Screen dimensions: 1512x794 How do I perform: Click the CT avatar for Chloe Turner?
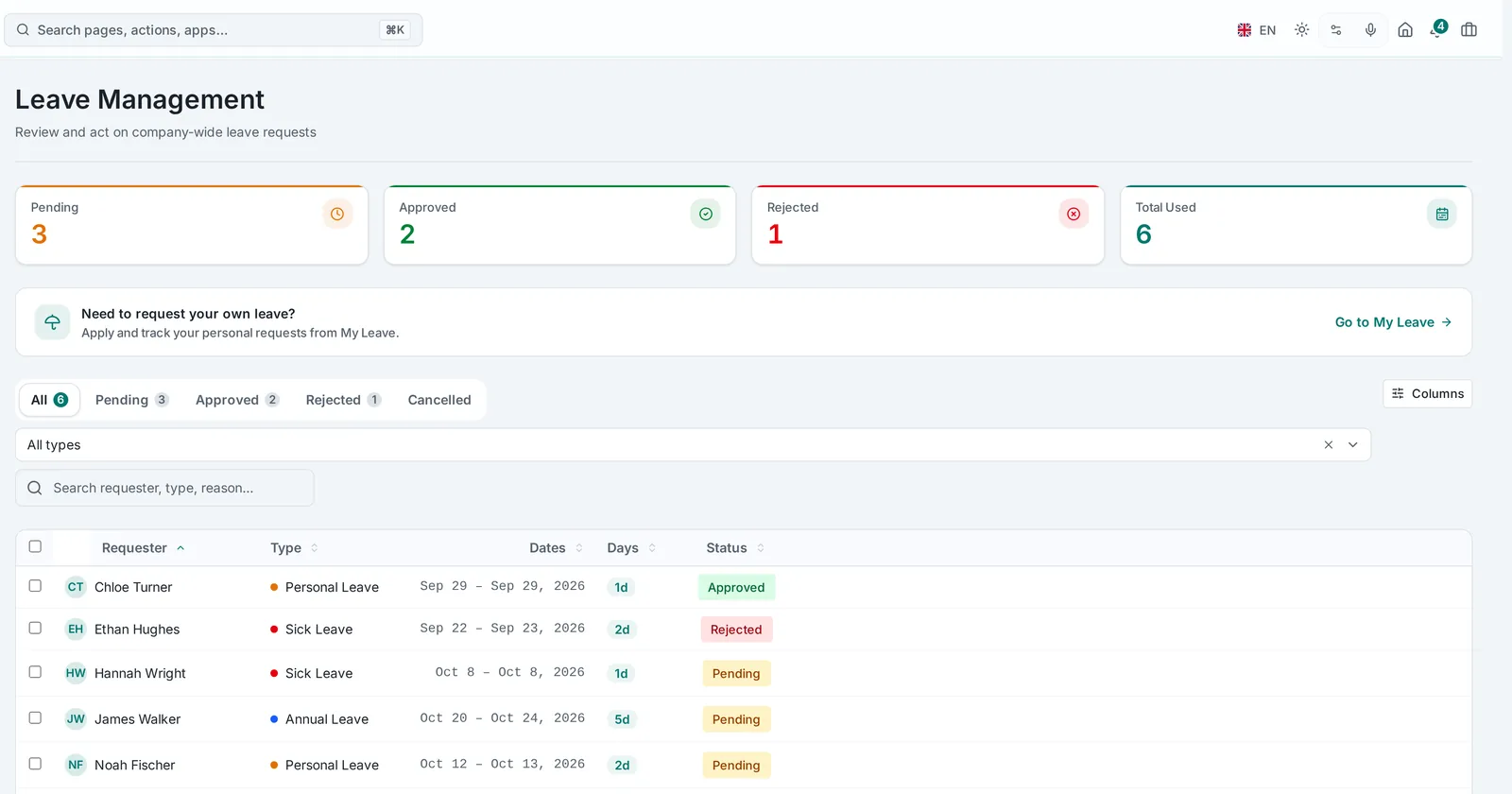tap(76, 587)
